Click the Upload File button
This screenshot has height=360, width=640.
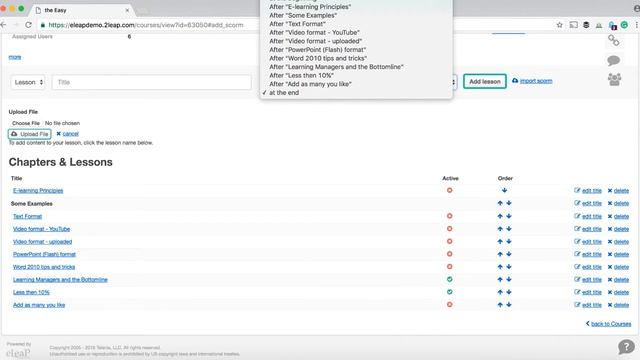click(29, 134)
